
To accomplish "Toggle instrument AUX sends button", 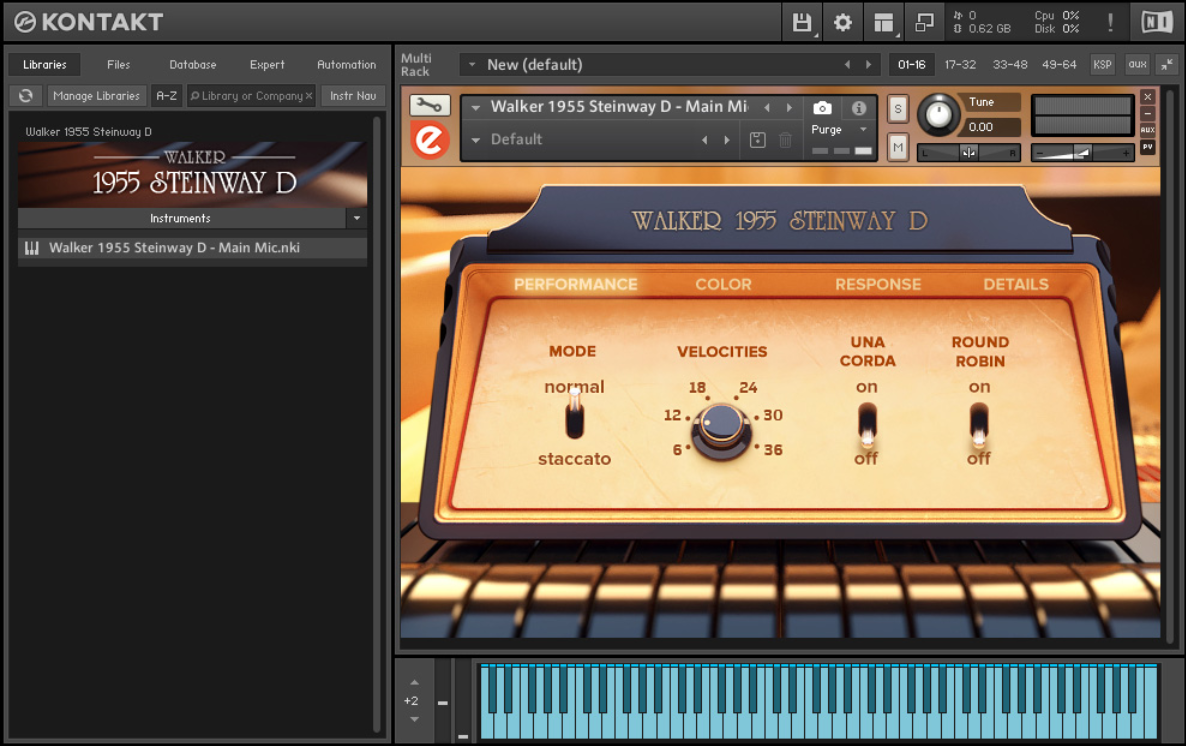I will coord(1147,130).
